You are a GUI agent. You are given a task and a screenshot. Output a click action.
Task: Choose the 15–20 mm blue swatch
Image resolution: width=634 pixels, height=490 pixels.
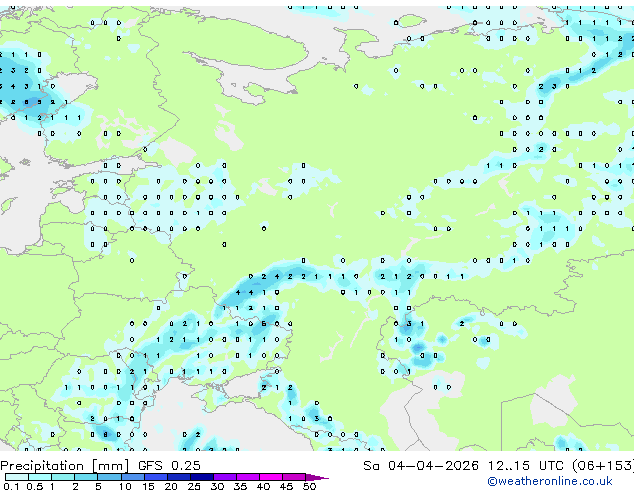point(156,477)
